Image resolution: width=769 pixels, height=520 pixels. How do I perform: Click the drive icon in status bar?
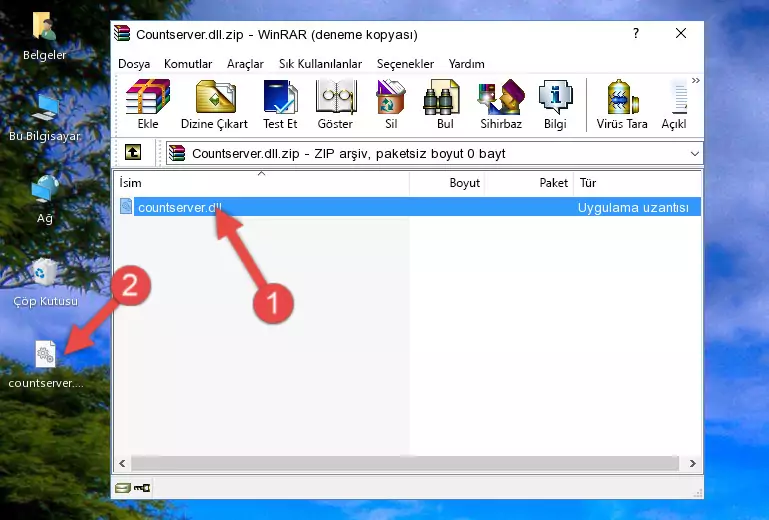click(x=123, y=488)
